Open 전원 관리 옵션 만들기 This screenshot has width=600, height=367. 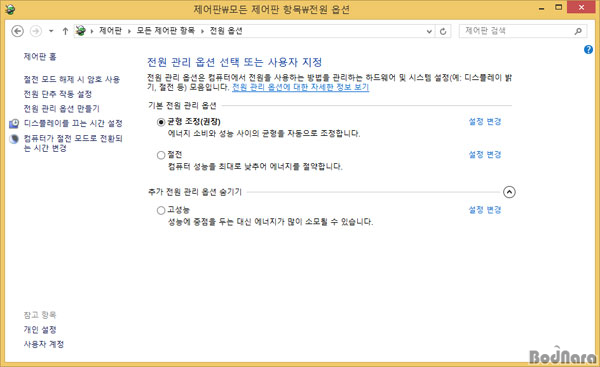(62, 109)
